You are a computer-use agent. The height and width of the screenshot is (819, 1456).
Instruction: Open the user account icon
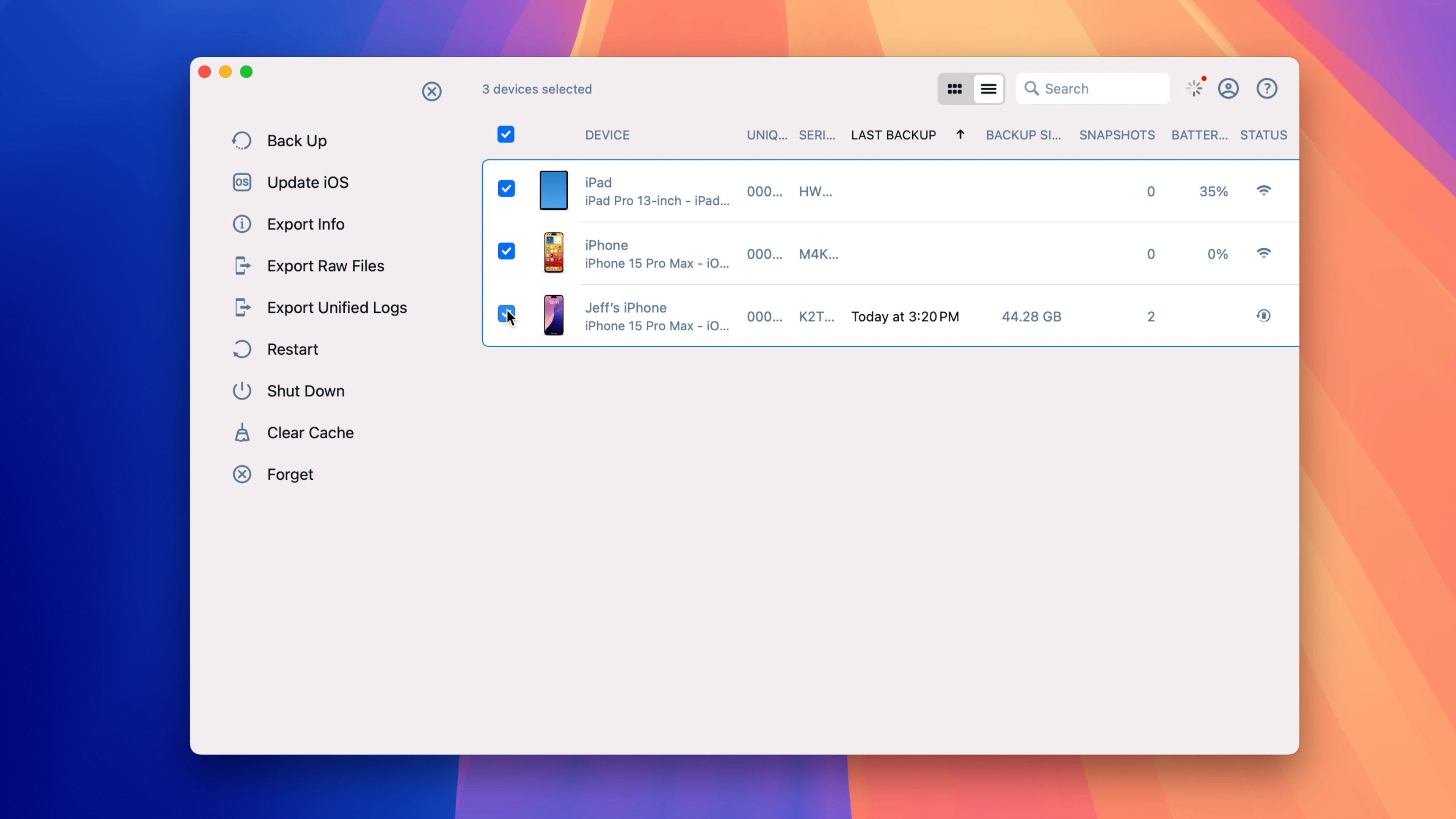pyautogui.click(x=1228, y=89)
